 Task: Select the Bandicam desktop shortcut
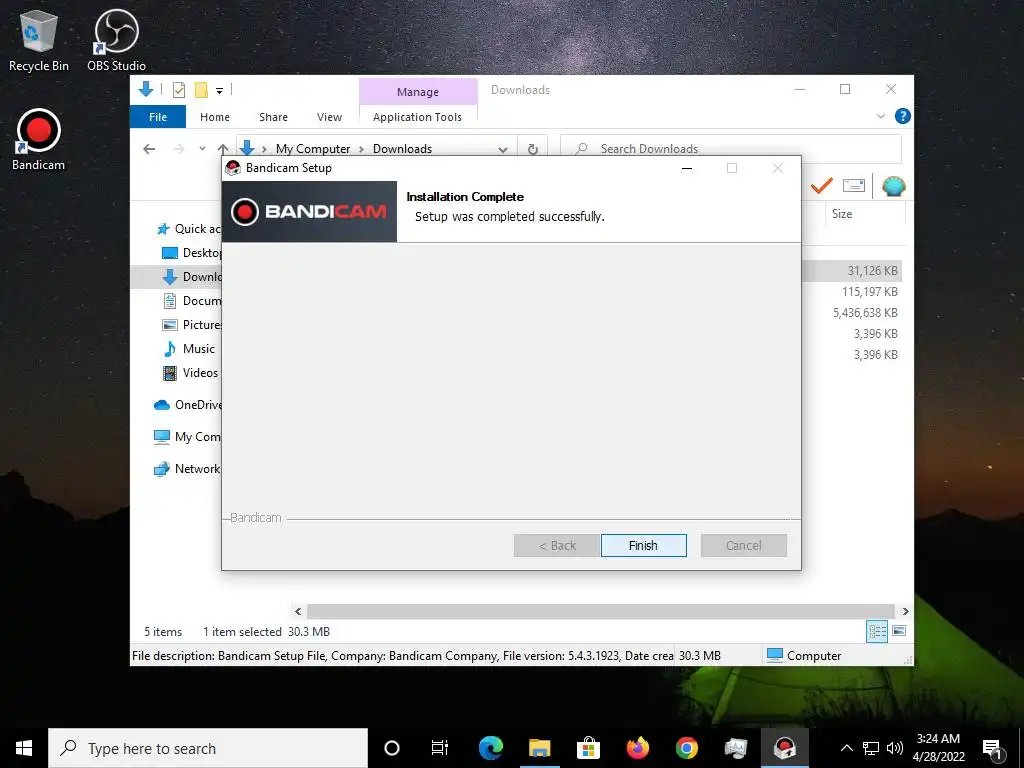39,140
